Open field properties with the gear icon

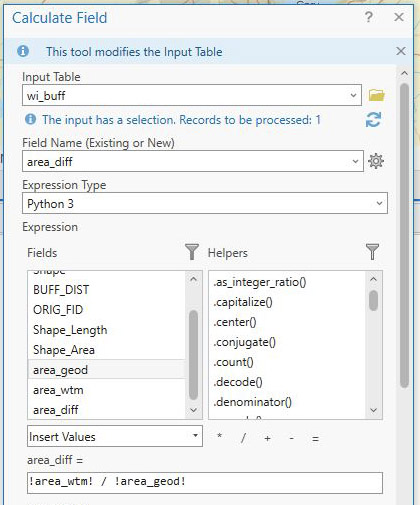coord(376,161)
